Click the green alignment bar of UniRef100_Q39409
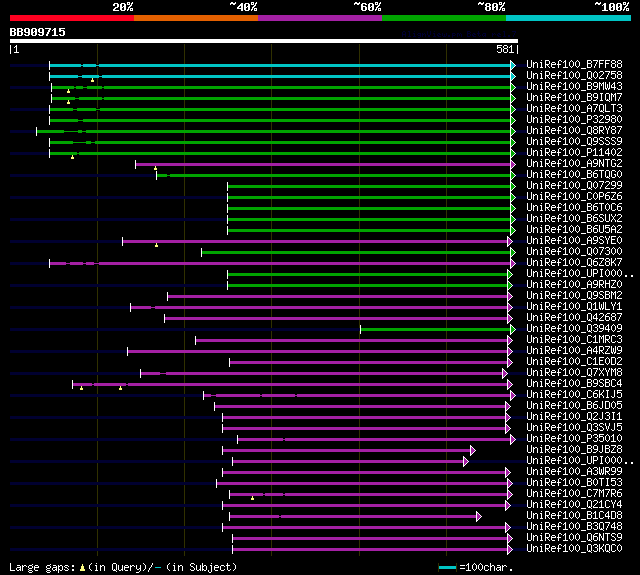The width and height of the screenshot is (640, 575). 436,330
